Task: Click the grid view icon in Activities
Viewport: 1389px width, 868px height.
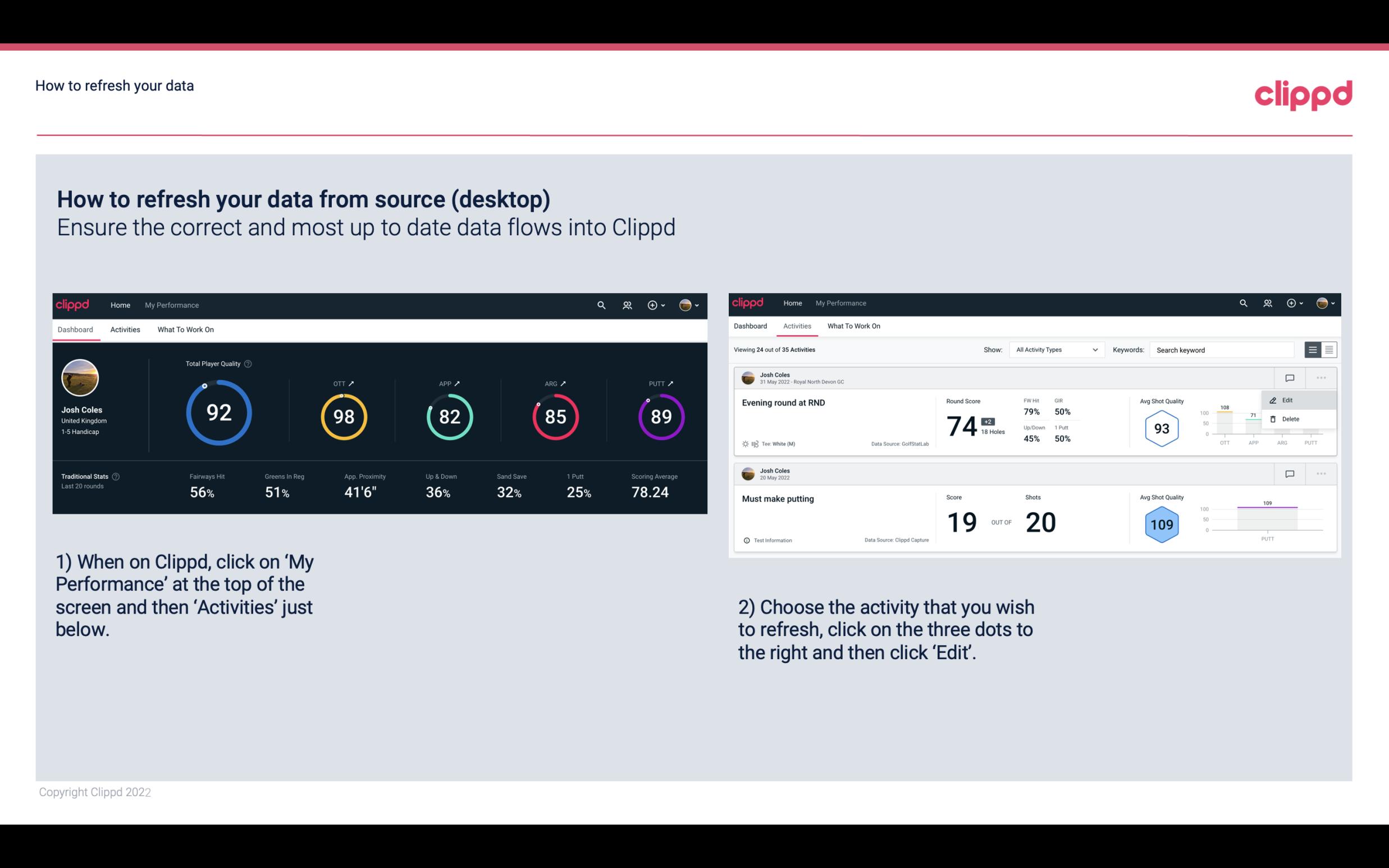Action: coord(1328,349)
